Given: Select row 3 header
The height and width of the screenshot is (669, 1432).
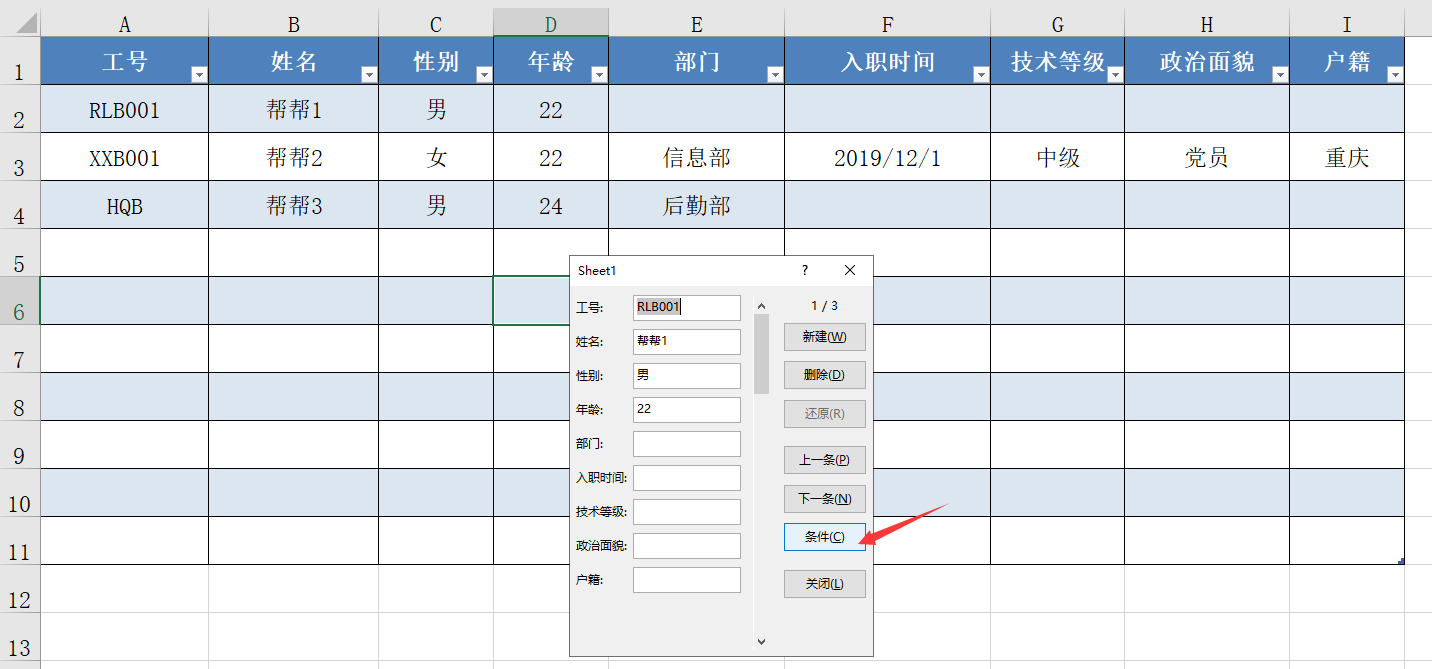Looking at the screenshot, I should (x=20, y=157).
